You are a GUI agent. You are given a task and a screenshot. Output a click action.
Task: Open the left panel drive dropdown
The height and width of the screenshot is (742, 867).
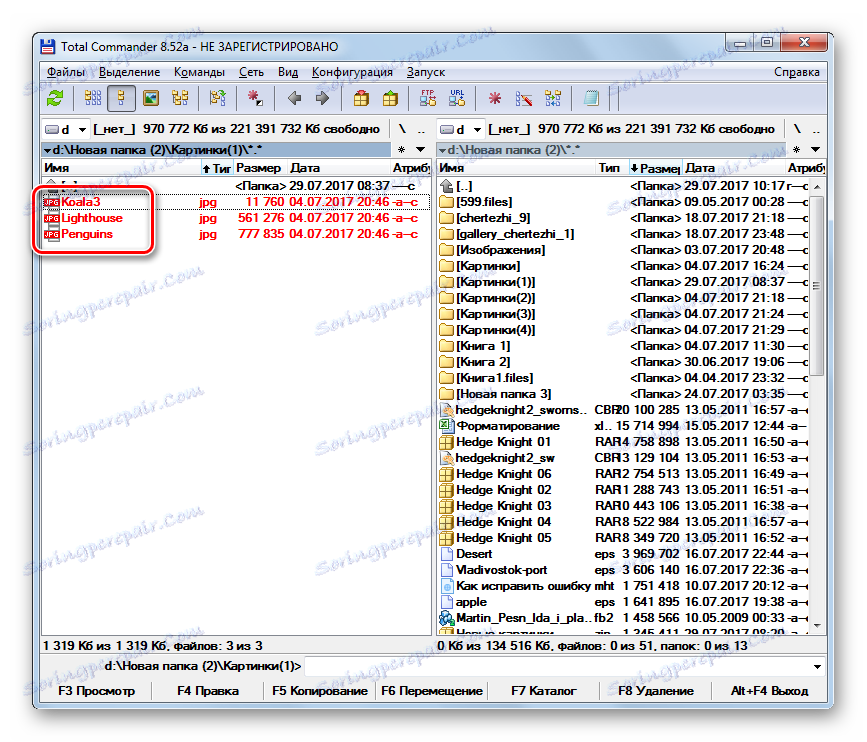pos(66,129)
